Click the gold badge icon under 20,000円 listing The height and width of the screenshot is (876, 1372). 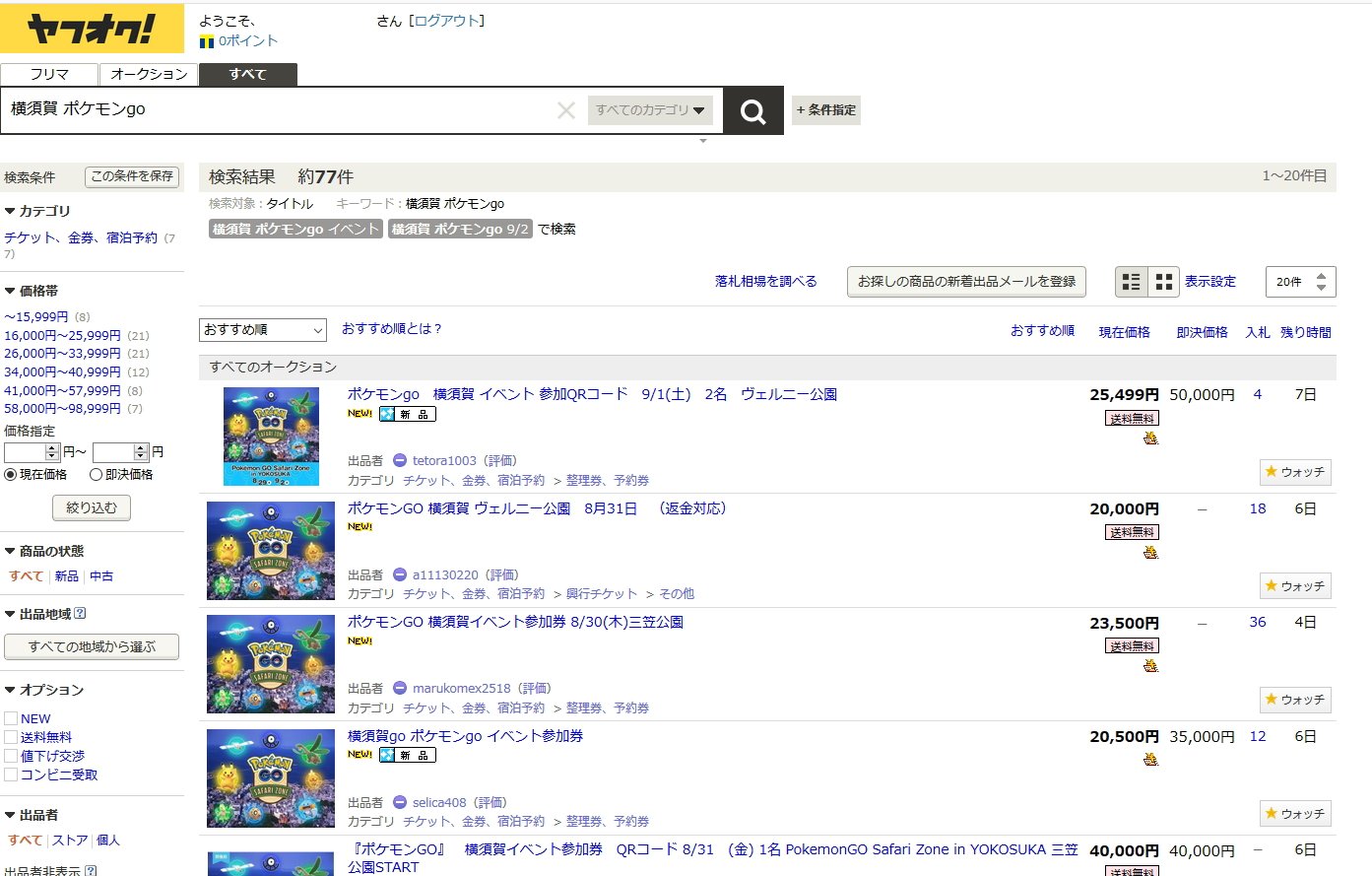click(1150, 553)
